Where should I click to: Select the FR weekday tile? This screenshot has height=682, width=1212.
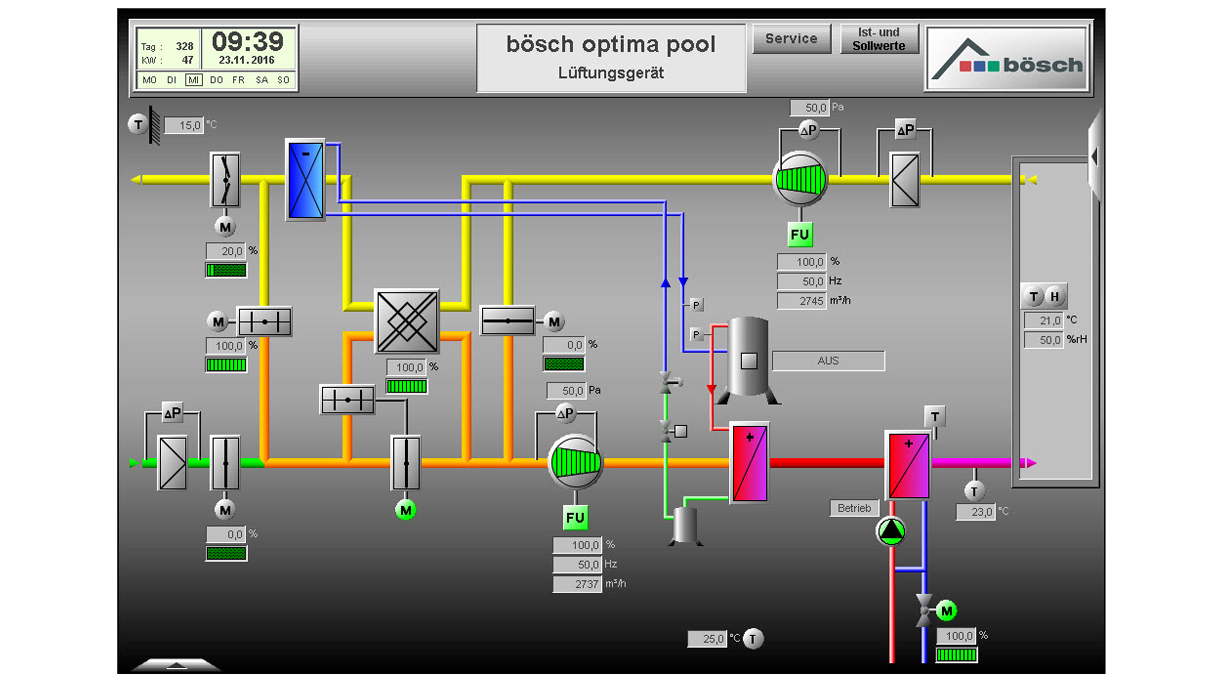[238, 80]
